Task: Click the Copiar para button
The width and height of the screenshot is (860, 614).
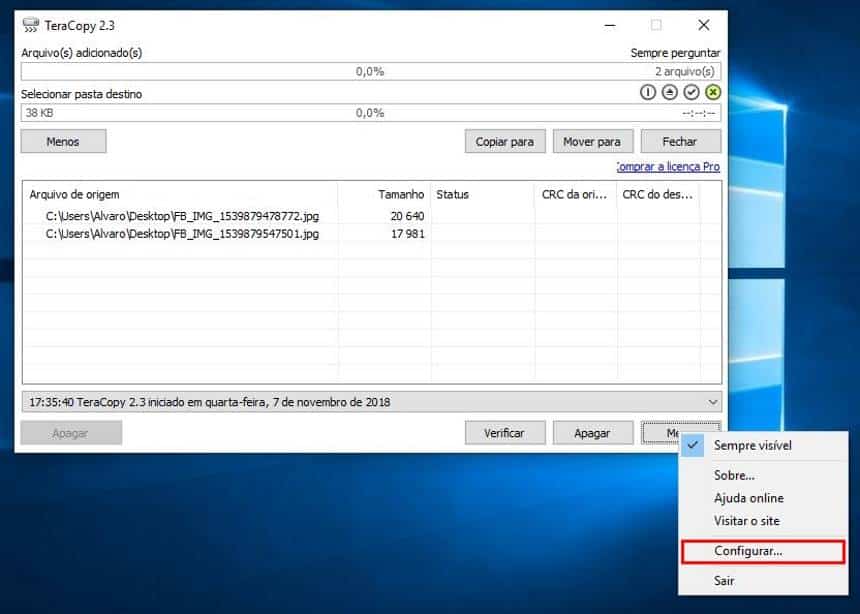Action: click(505, 142)
